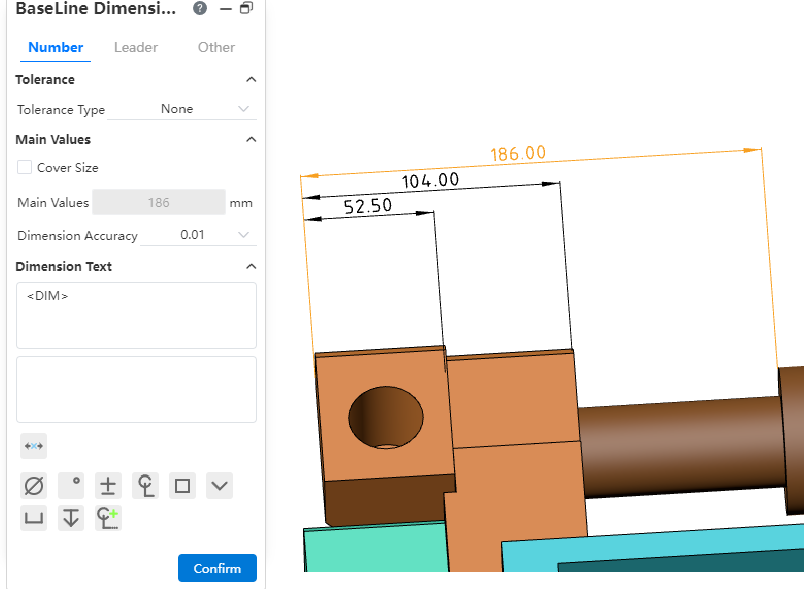
Task: Select the 104.00 dimension label
Action: click(430, 181)
